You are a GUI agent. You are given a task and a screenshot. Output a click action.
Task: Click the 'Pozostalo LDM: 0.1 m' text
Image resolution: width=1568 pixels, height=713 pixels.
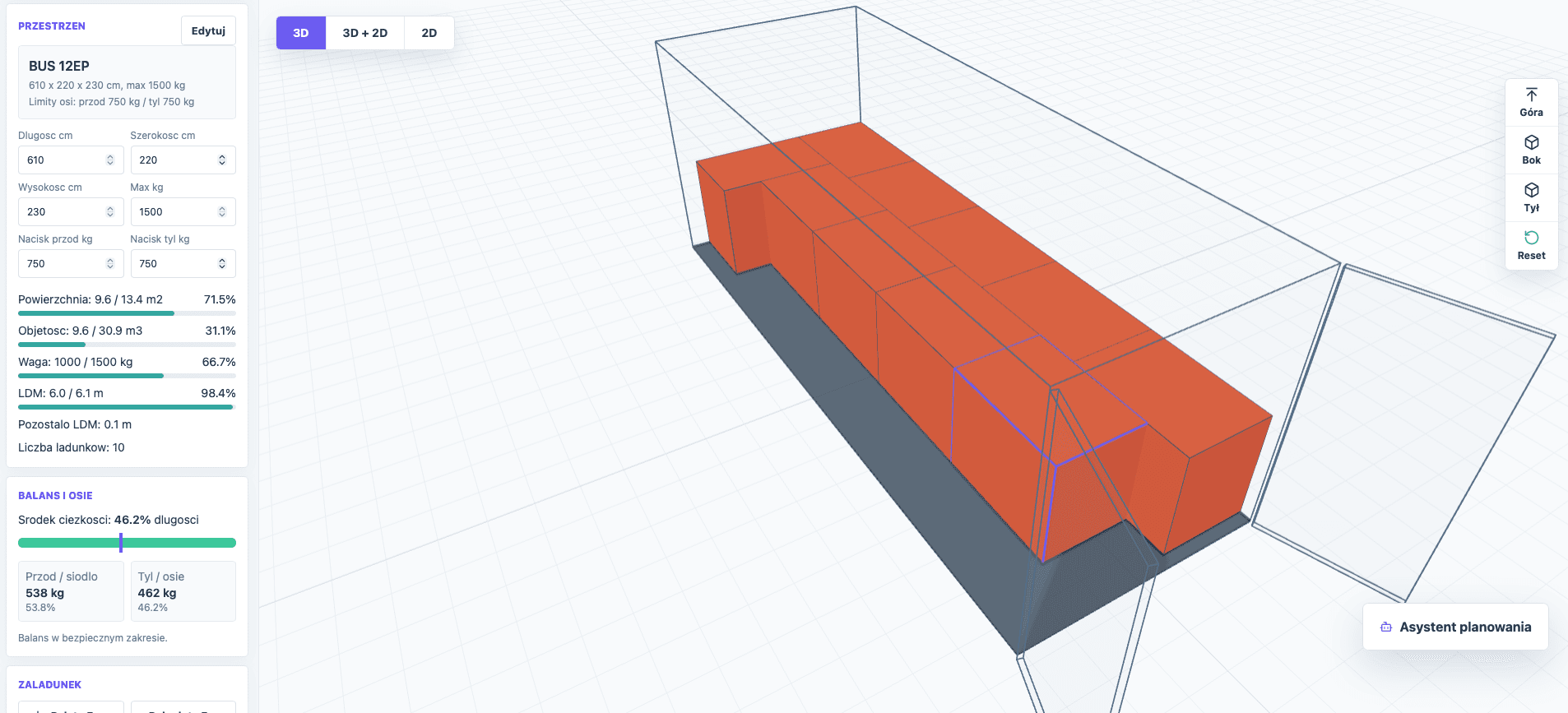pos(75,424)
